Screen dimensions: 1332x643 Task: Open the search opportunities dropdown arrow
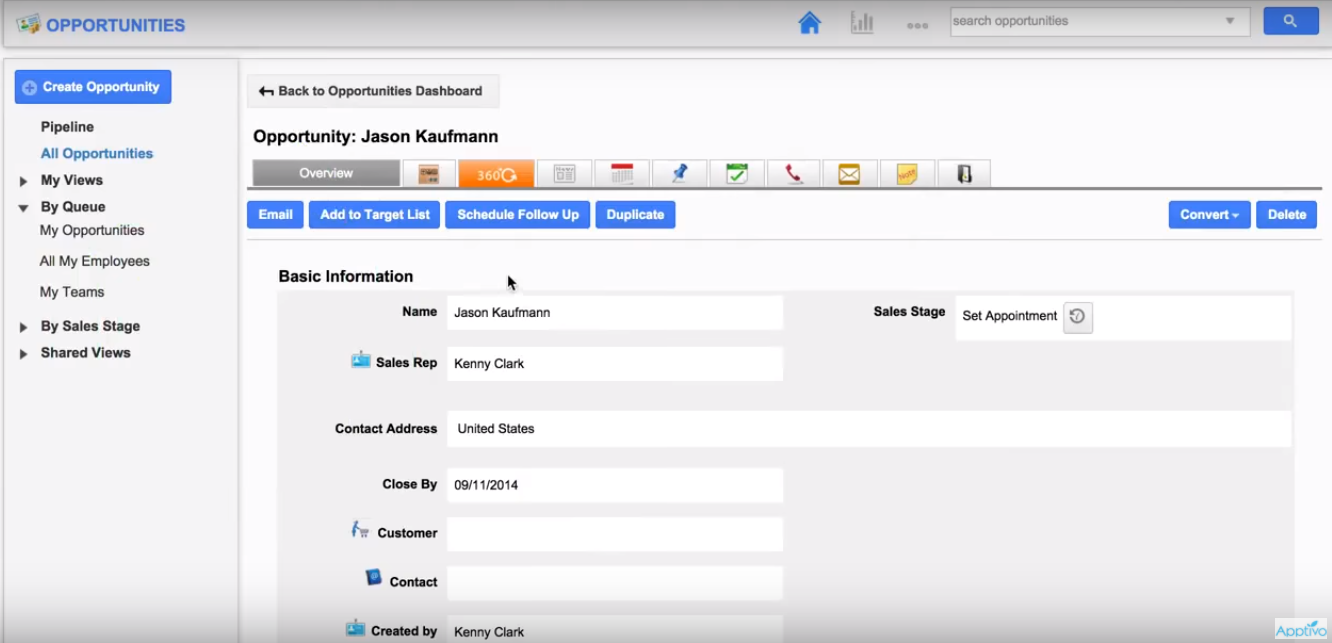point(1230,21)
